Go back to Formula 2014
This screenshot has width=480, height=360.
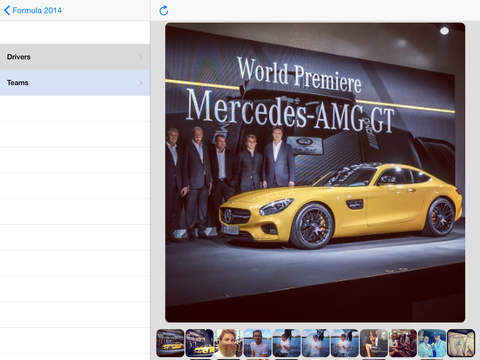click(x=33, y=10)
